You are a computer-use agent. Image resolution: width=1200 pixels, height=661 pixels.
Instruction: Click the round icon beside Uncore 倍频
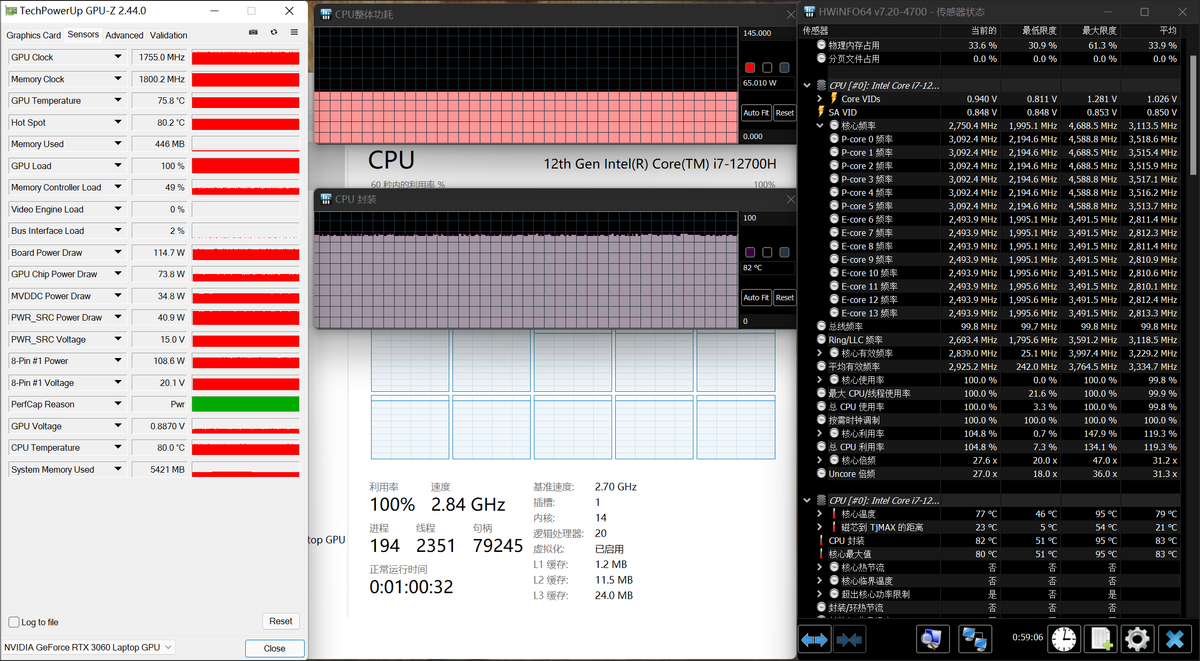[x=821, y=473]
